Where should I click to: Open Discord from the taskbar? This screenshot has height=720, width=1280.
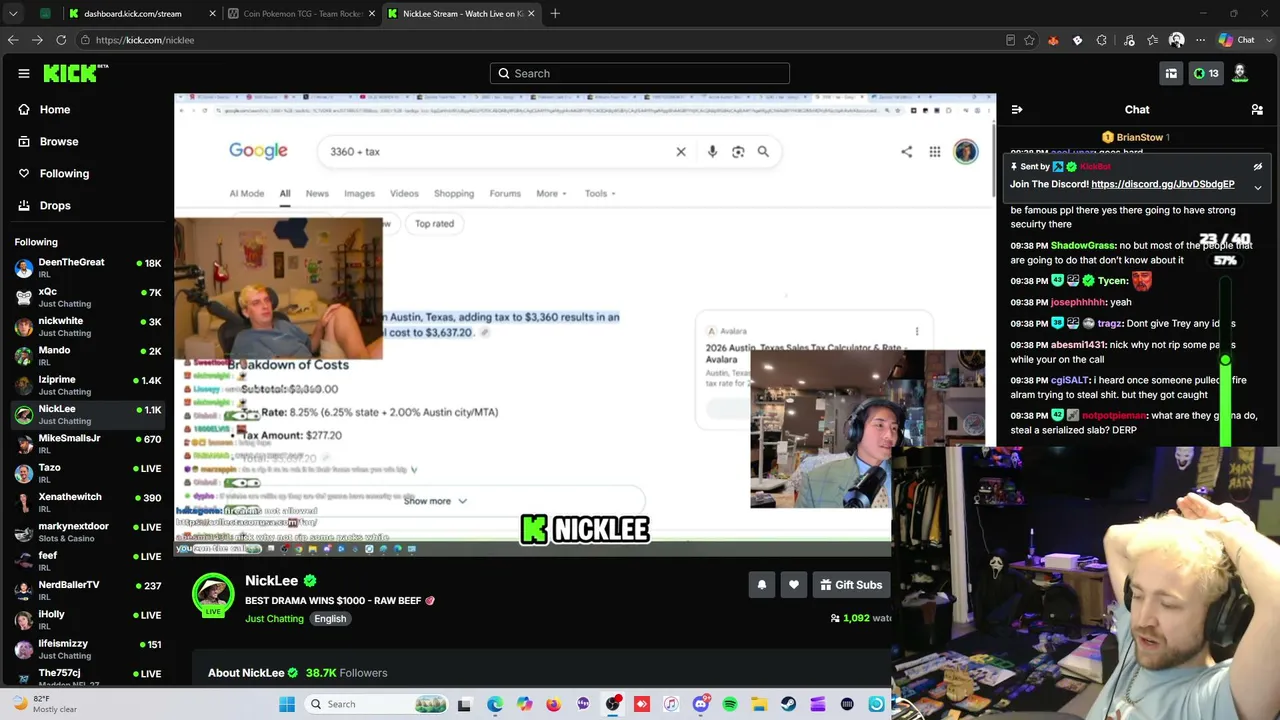(x=701, y=704)
